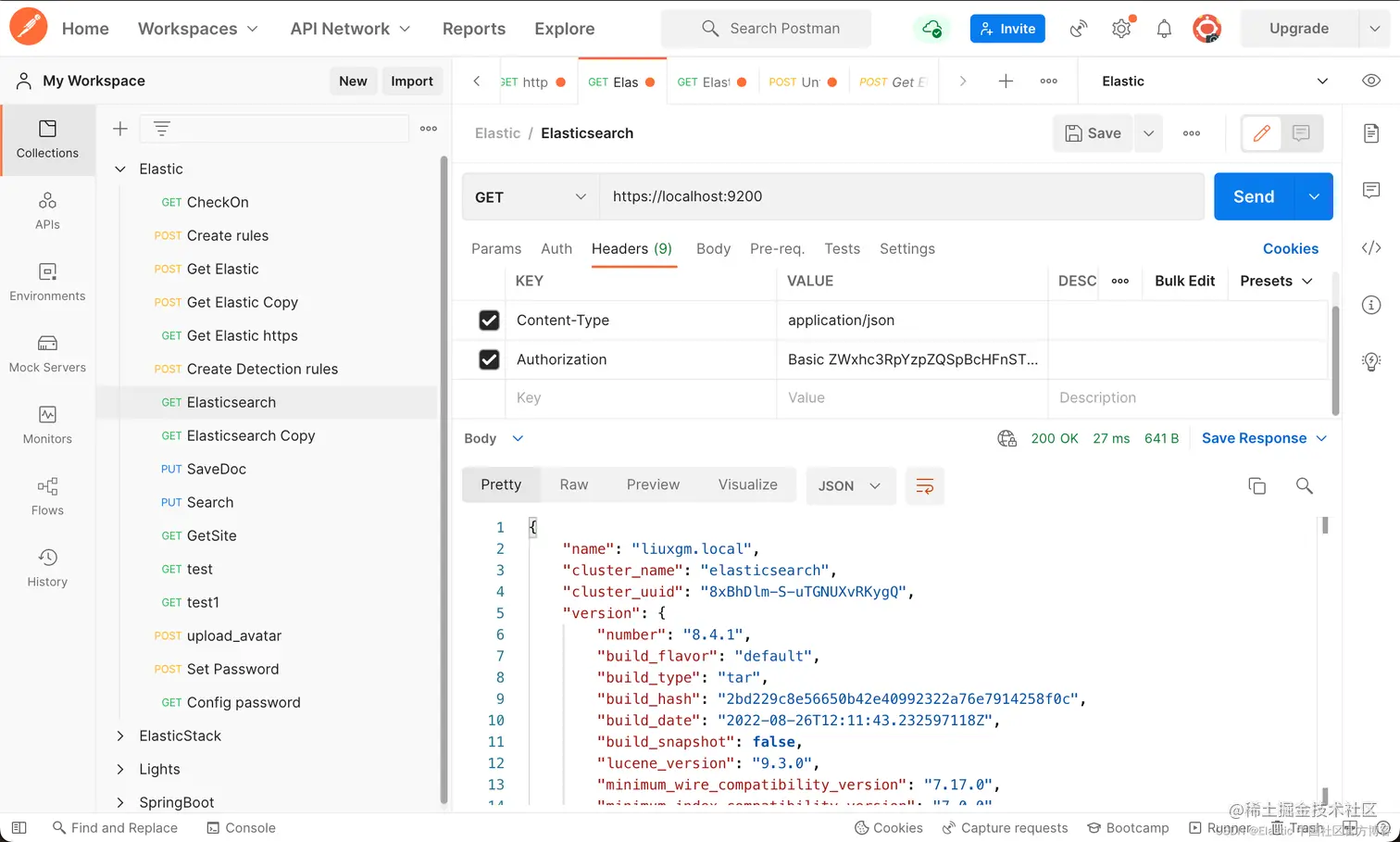Click the Cookies link
The height and width of the screenshot is (842, 1400).
[x=1291, y=248]
